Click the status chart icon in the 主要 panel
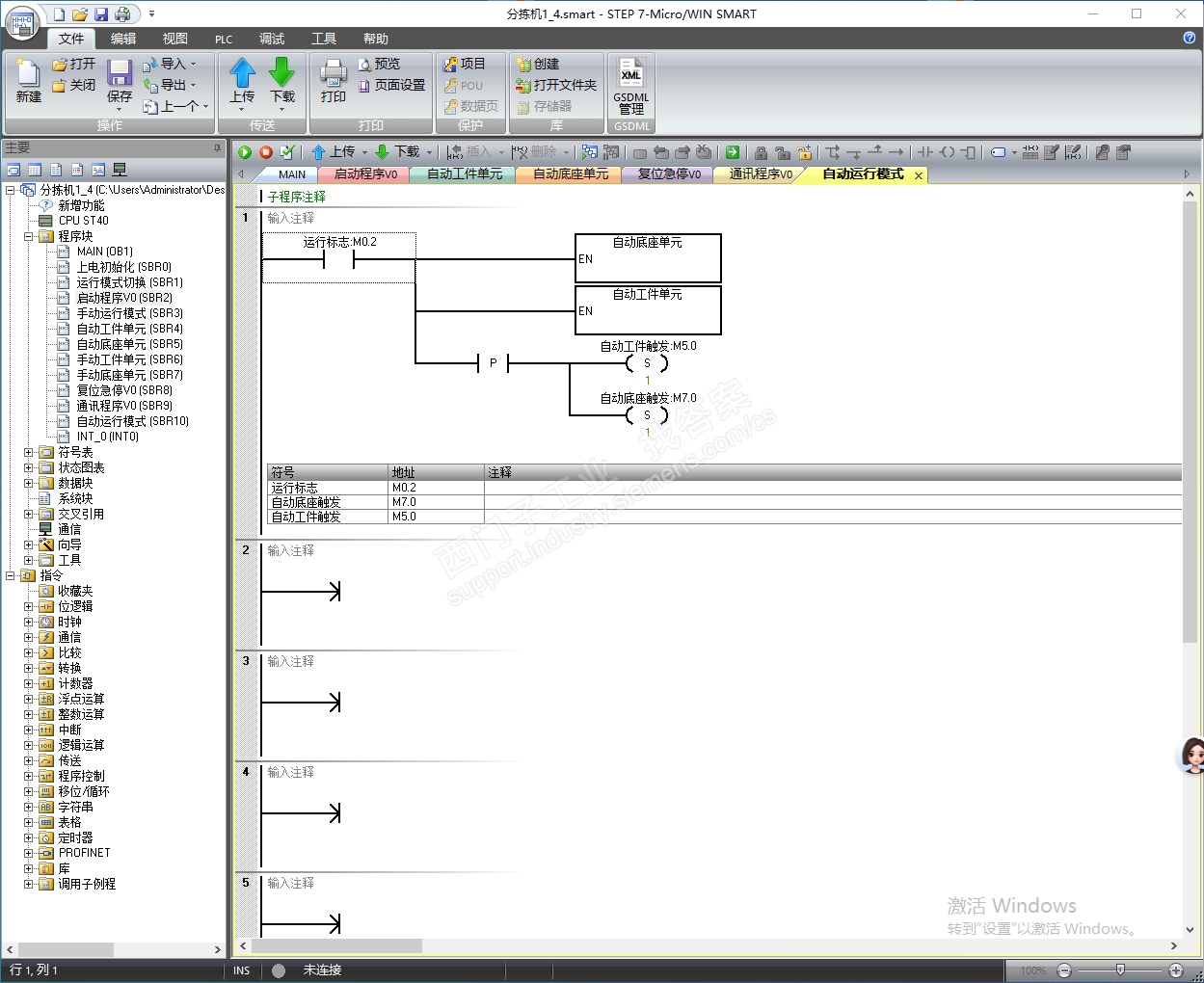The image size is (1204, 983). click(35, 170)
